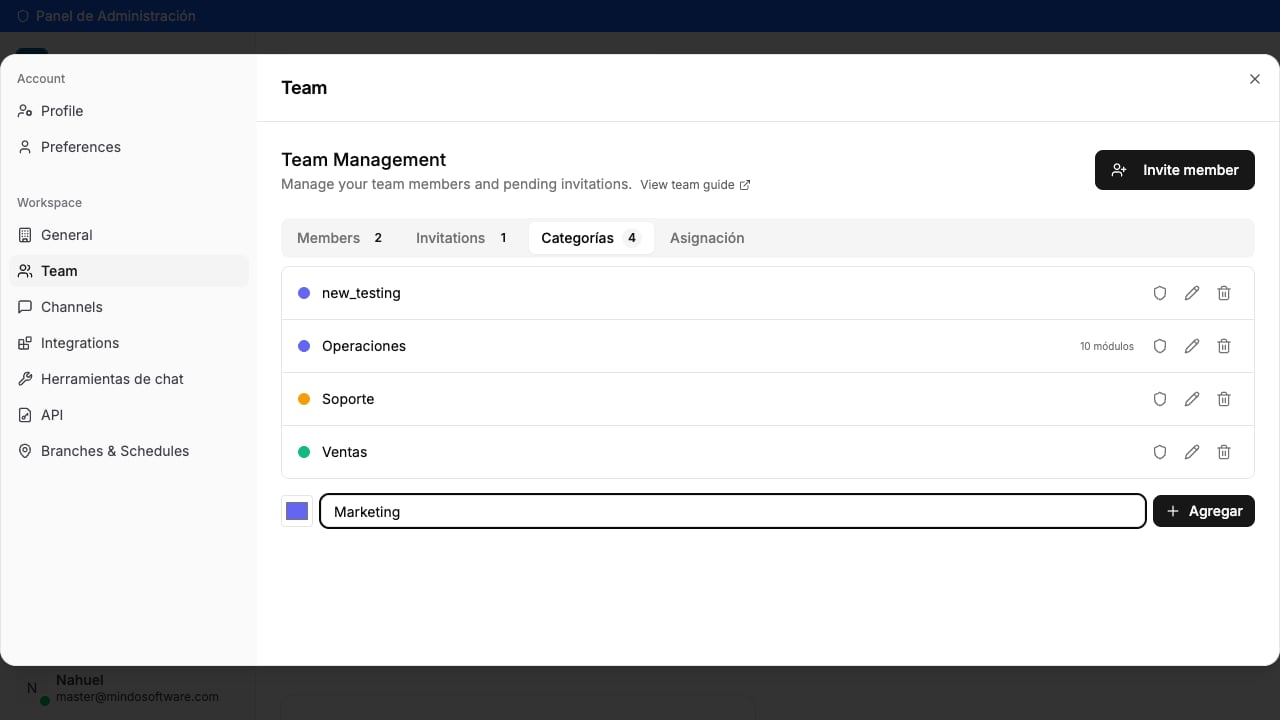This screenshot has height=720, width=1280.
Task: Open the Invitations tab
Action: coord(461,238)
